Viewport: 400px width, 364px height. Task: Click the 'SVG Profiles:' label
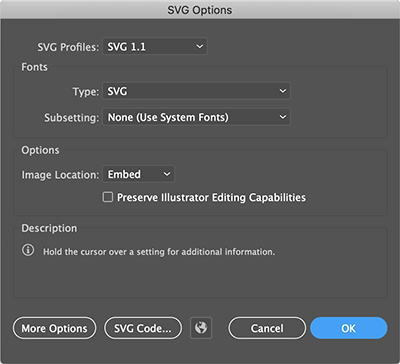68,47
